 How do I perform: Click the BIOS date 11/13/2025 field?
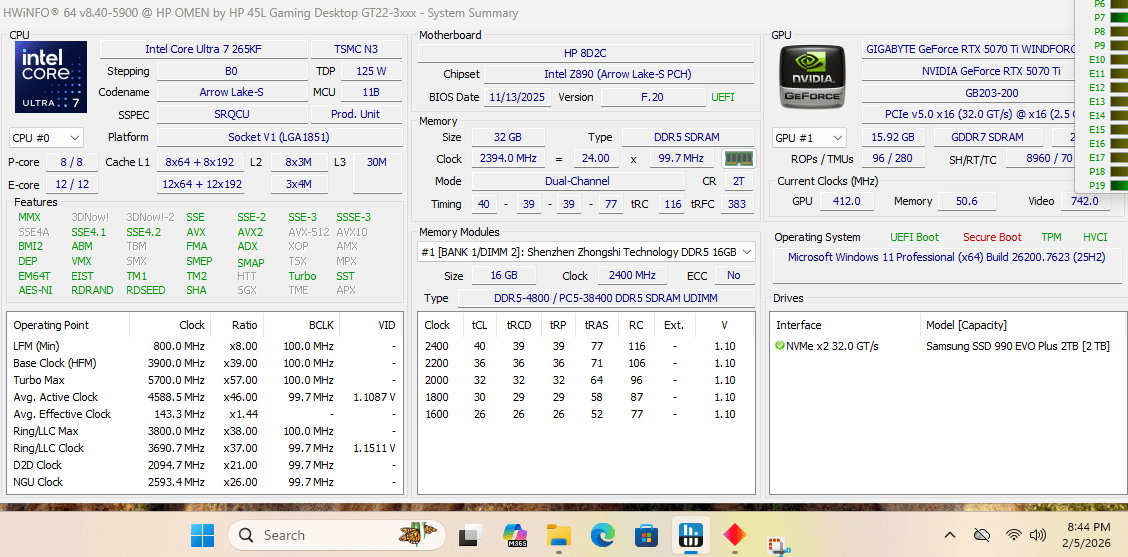coord(517,97)
